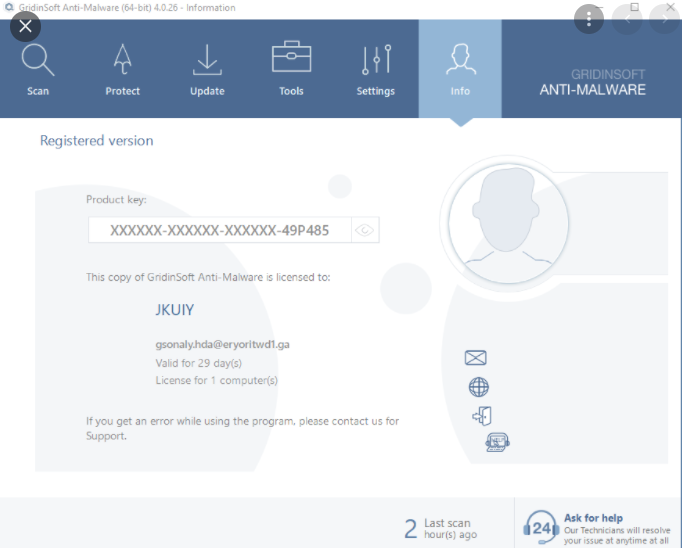Click the 24-hour headset help icon
682x548 pixels.
click(x=541, y=528)
